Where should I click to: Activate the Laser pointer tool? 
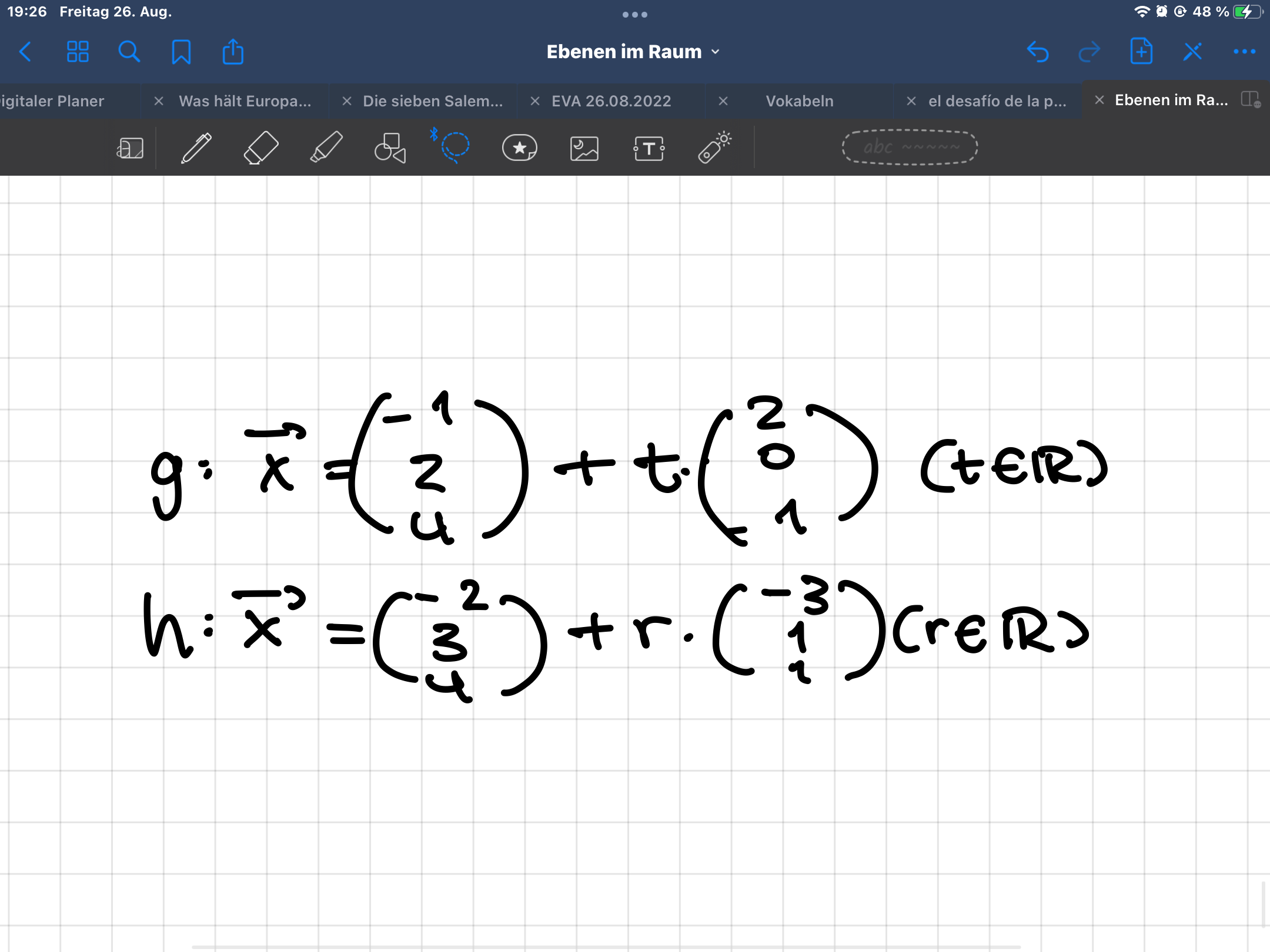714,148
